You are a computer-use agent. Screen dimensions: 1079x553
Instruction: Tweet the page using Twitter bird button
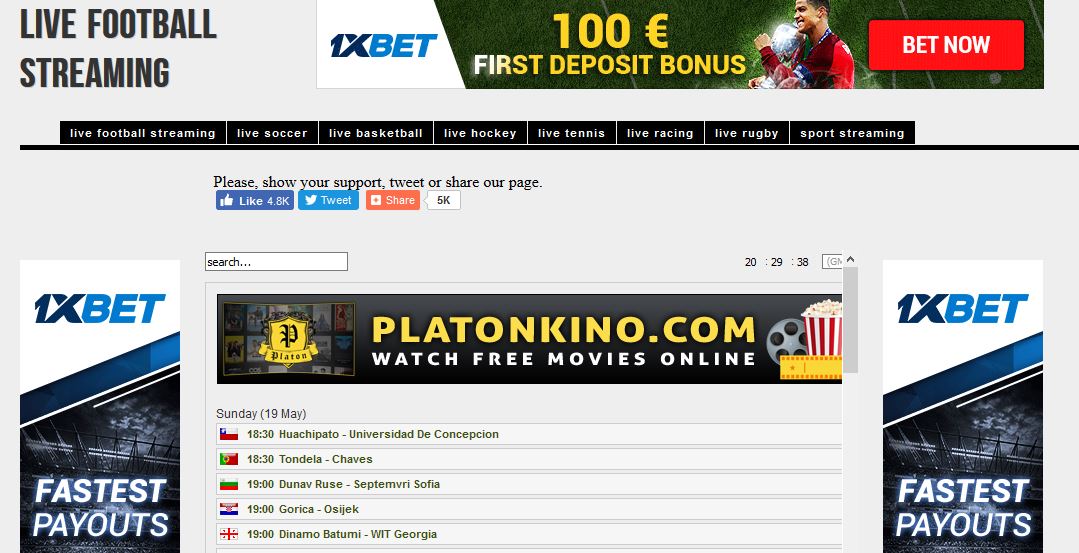tap(328, 200)
